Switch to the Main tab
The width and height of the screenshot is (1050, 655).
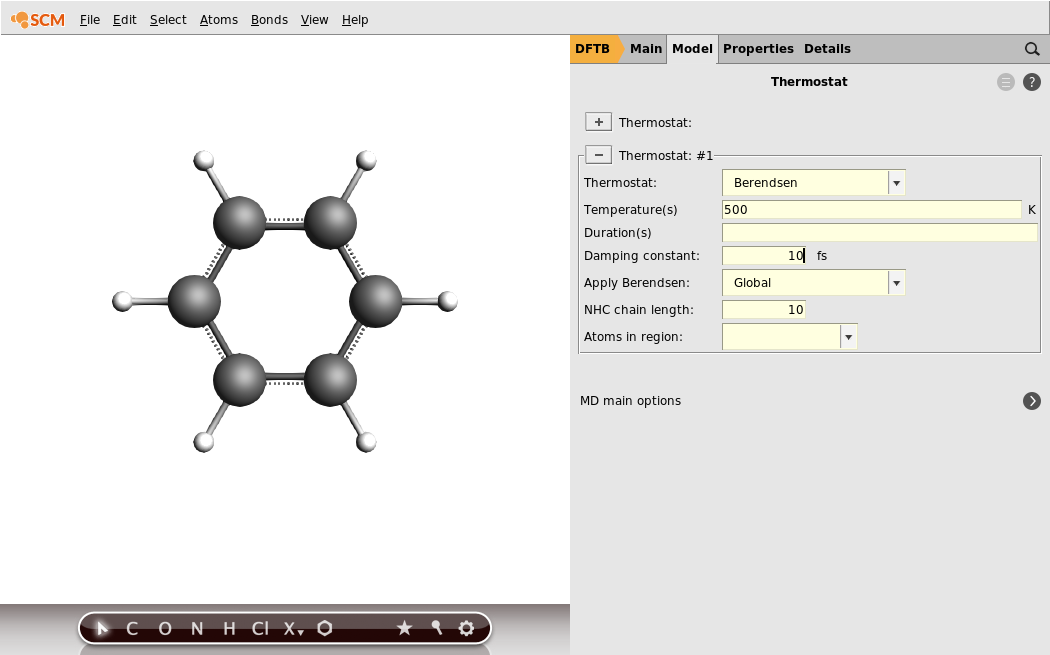point(646,49)
